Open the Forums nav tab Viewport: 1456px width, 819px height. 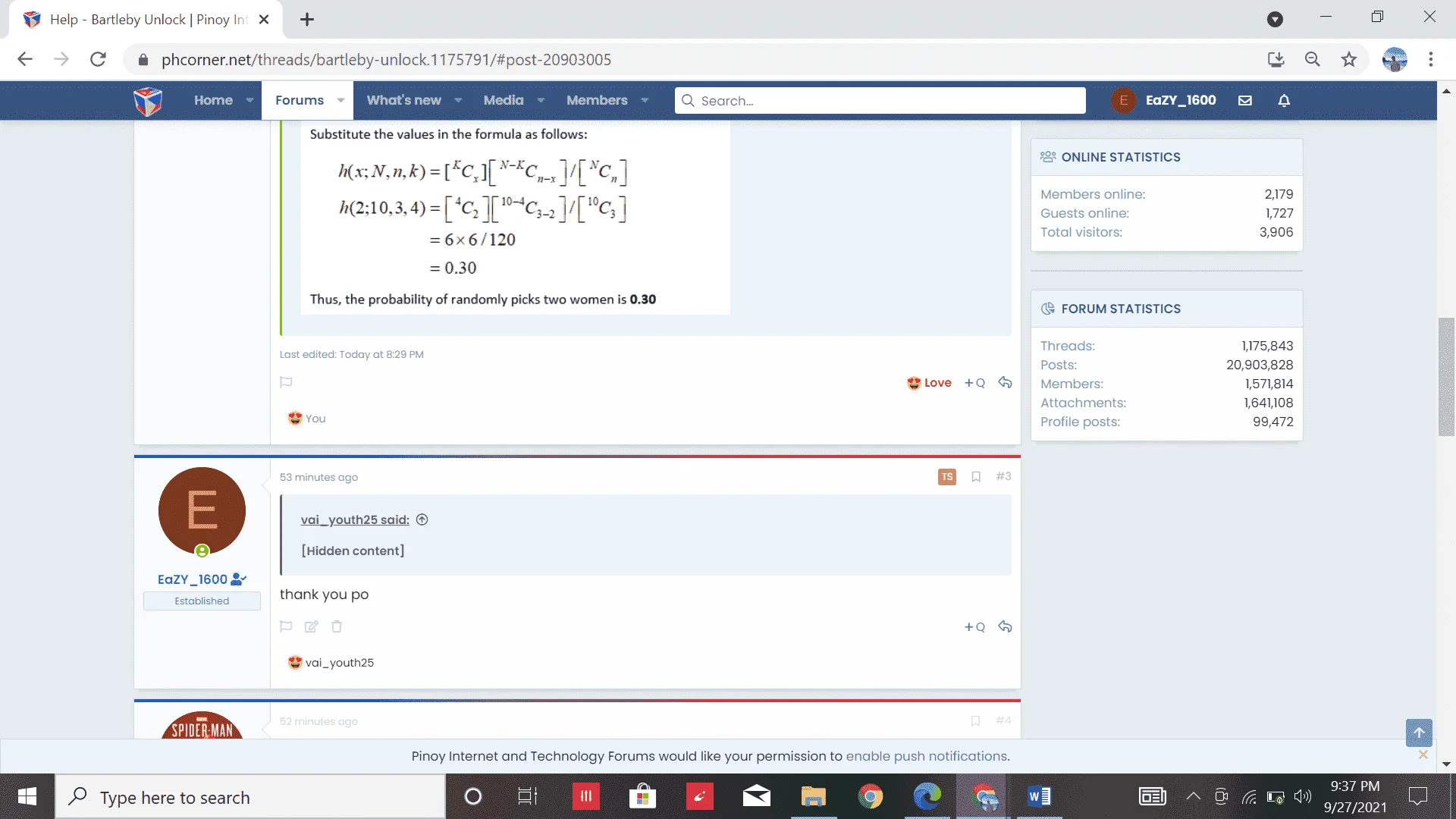(299, 100)
